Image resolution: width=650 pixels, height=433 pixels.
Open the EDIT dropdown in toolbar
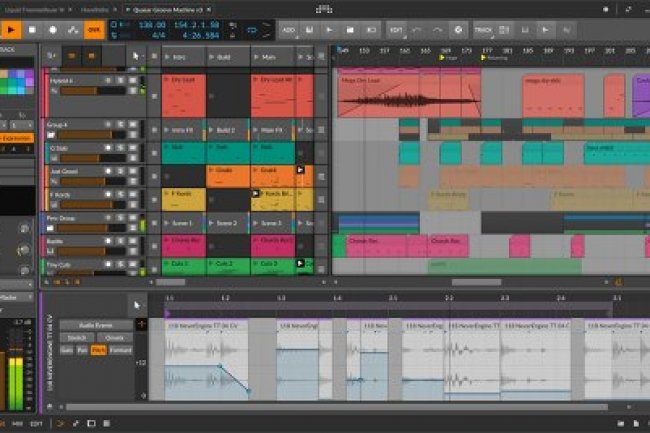pos(396,30)
